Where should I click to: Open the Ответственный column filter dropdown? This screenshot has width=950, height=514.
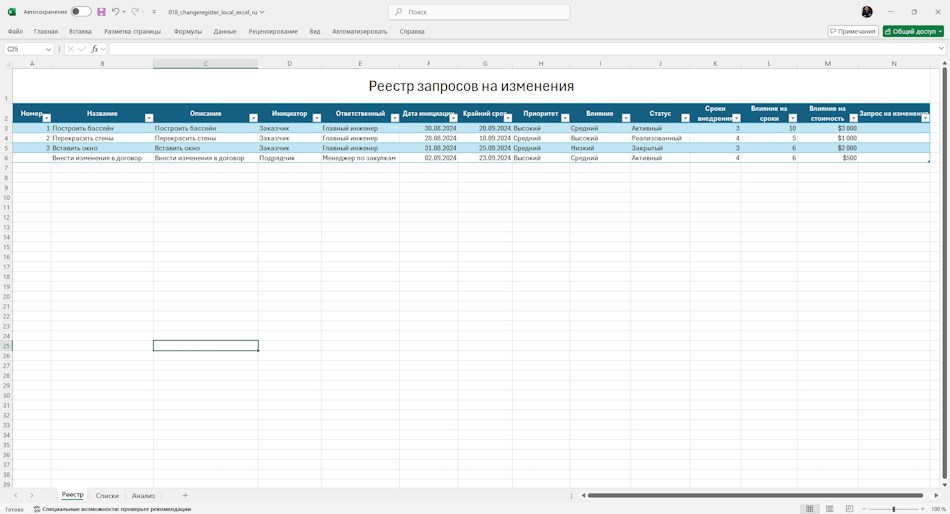coord(394,118)
